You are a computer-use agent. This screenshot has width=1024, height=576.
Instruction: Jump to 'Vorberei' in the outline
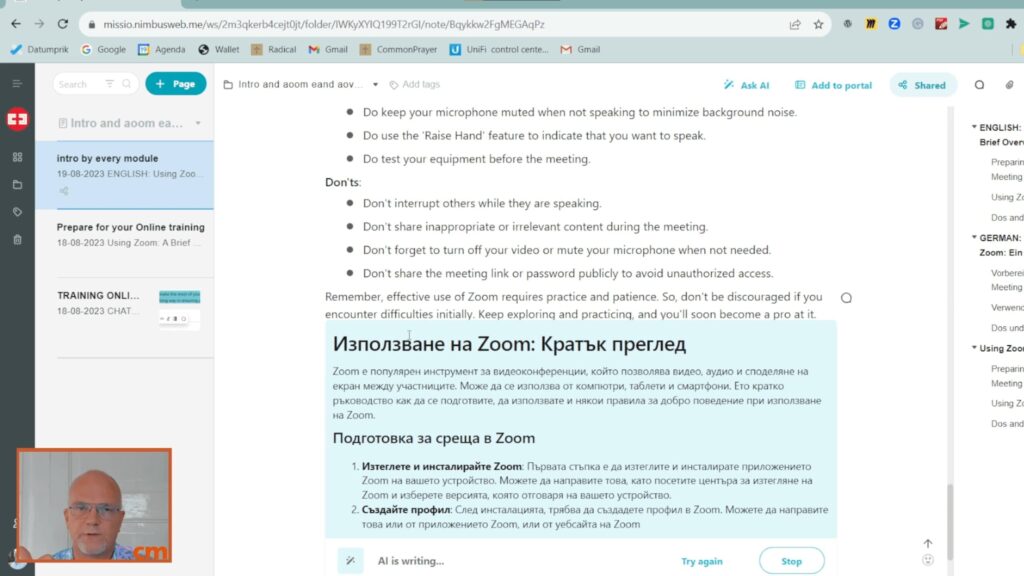pos(1006,272)
